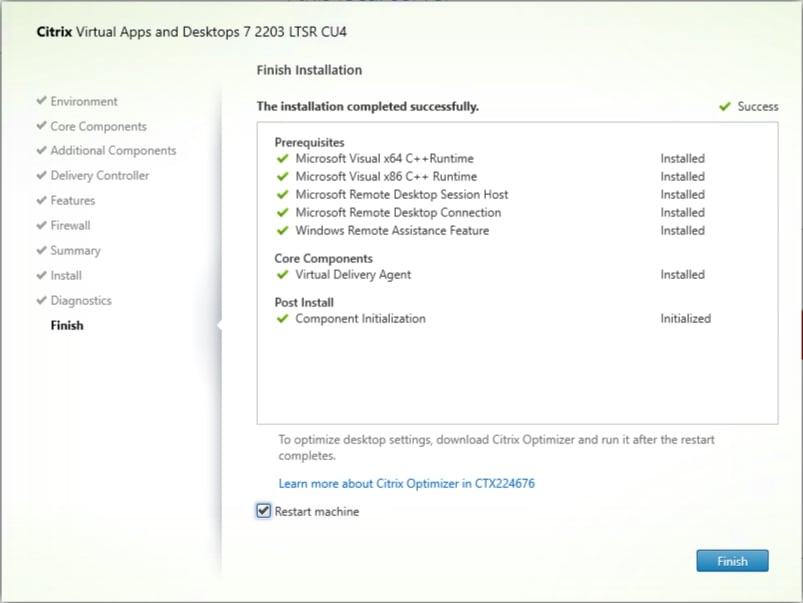This screenshot has height=603, width=803.
Task: Click the Finish step in sidebar
Action: [67, 326]
